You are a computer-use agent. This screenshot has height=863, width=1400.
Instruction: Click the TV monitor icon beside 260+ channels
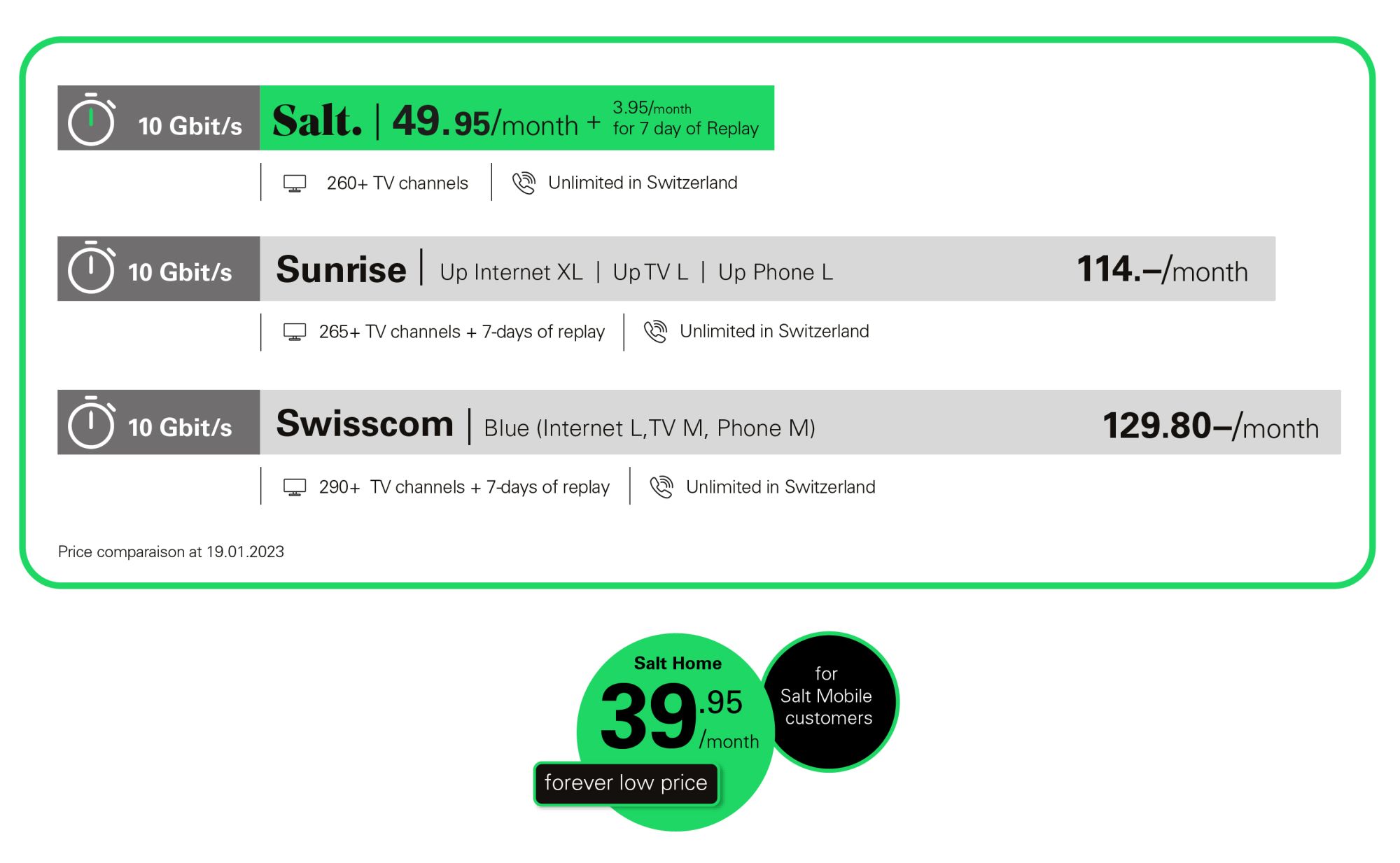[x=295, y=183]
